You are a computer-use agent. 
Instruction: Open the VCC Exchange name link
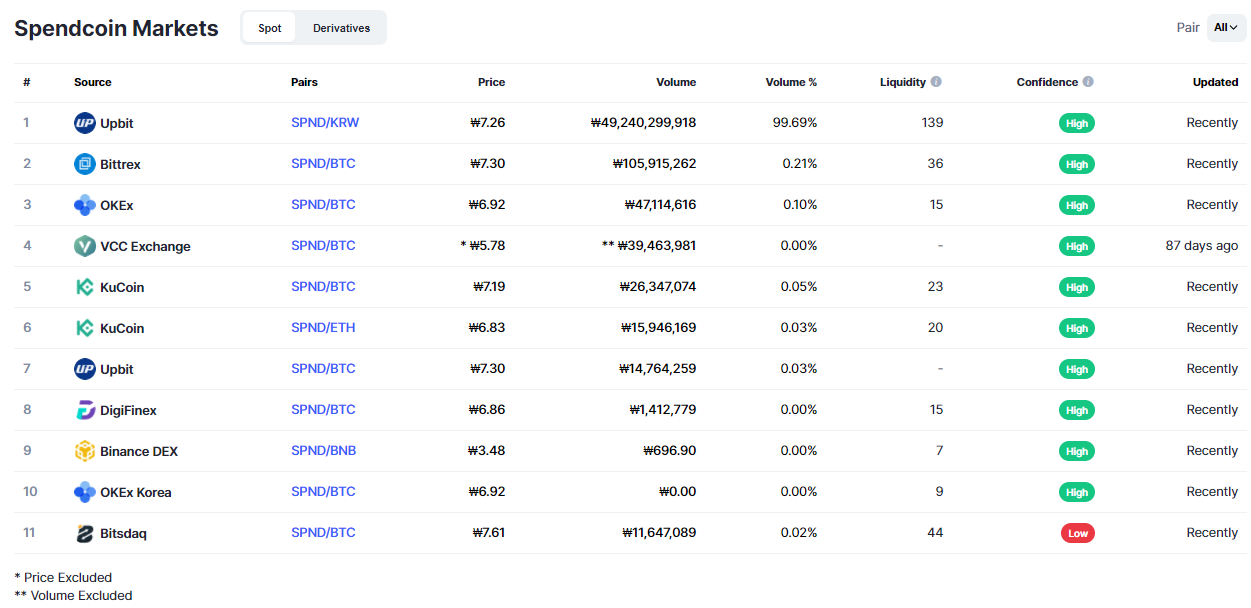pyautogui.click(x=145, y=246)
